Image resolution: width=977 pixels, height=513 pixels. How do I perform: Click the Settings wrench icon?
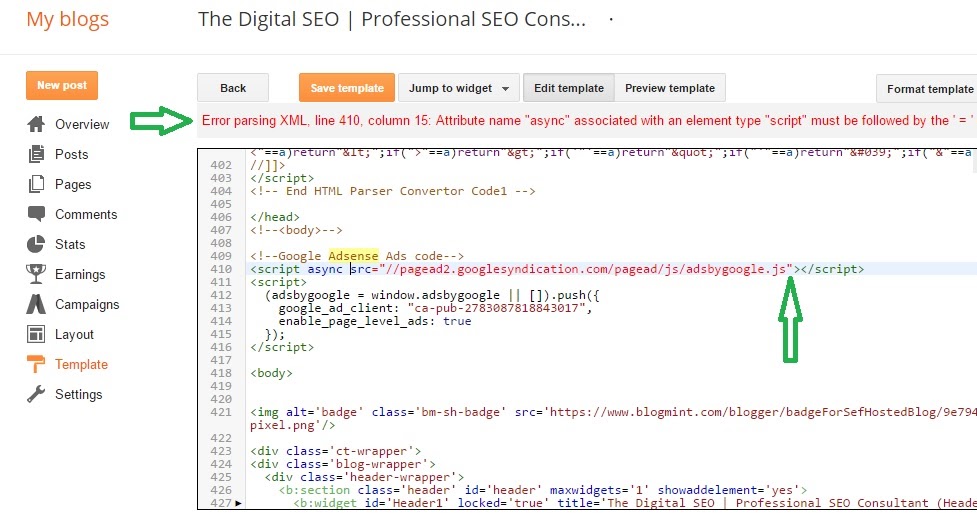(x=36, y=394)
